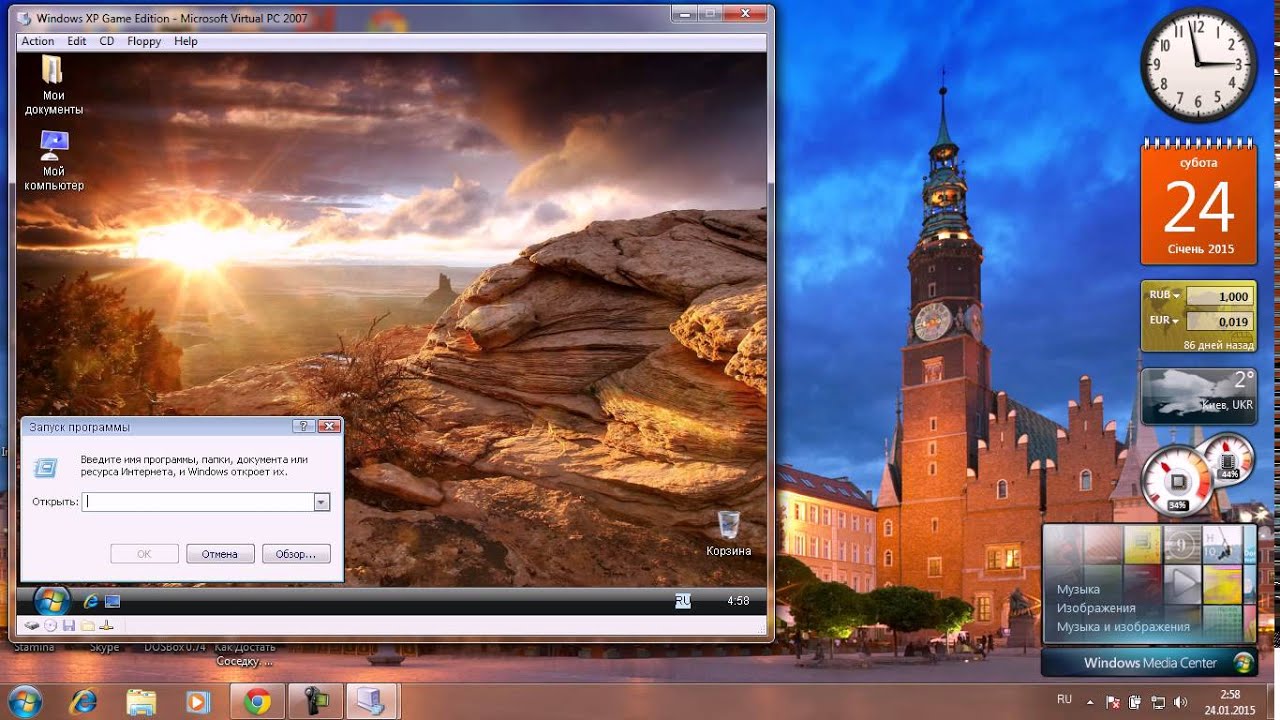This screenshot has height=720, width=1280.
Task: Select Изображения in Media Center gadget
Action: (x=1096, y=608)
